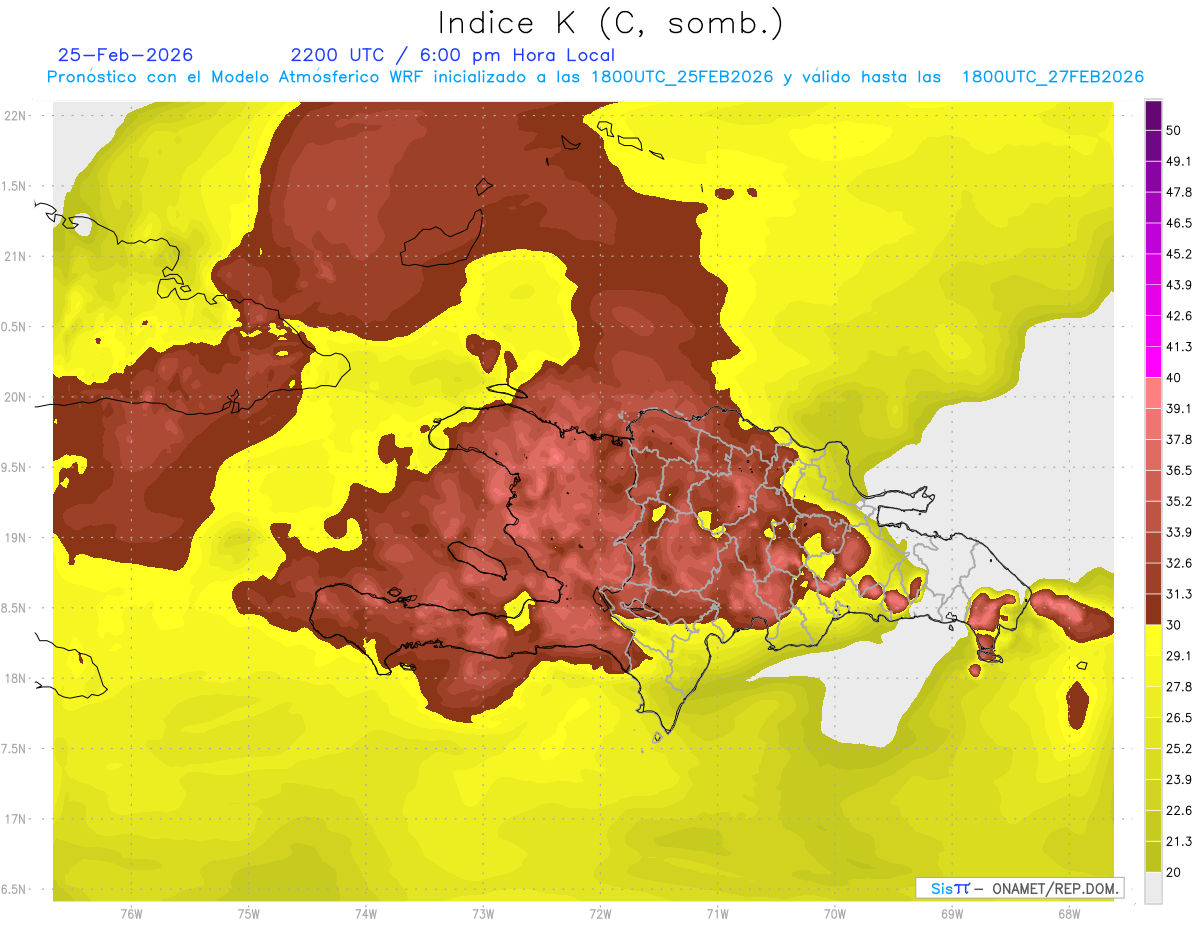This screenshot has width=1200, height=927.
Task: Click the 76W longitude axis label
Action: coord(131,913)
